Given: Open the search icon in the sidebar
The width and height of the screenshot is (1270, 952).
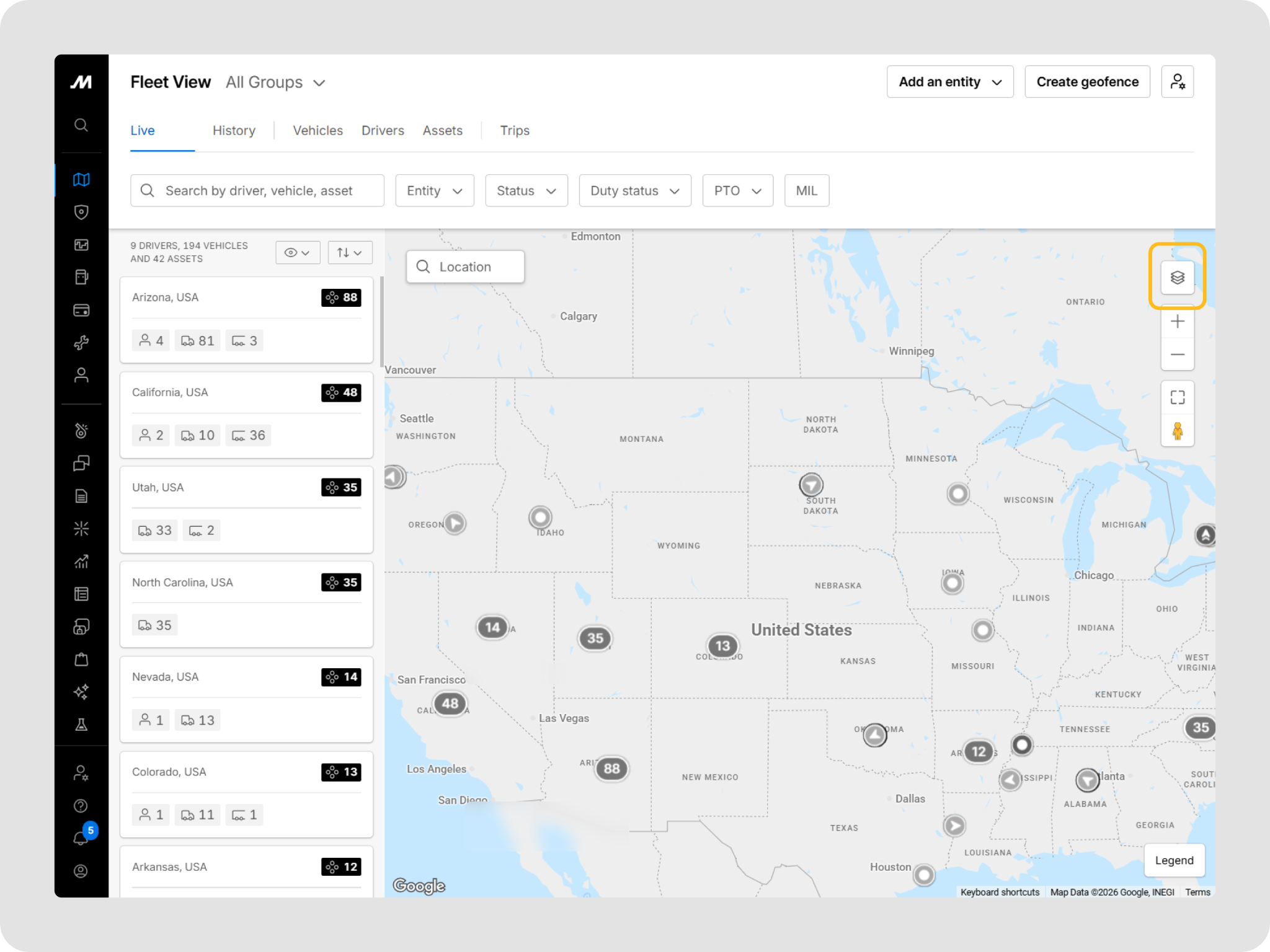Looking at the screenshot, I should [x=81, y=125].
